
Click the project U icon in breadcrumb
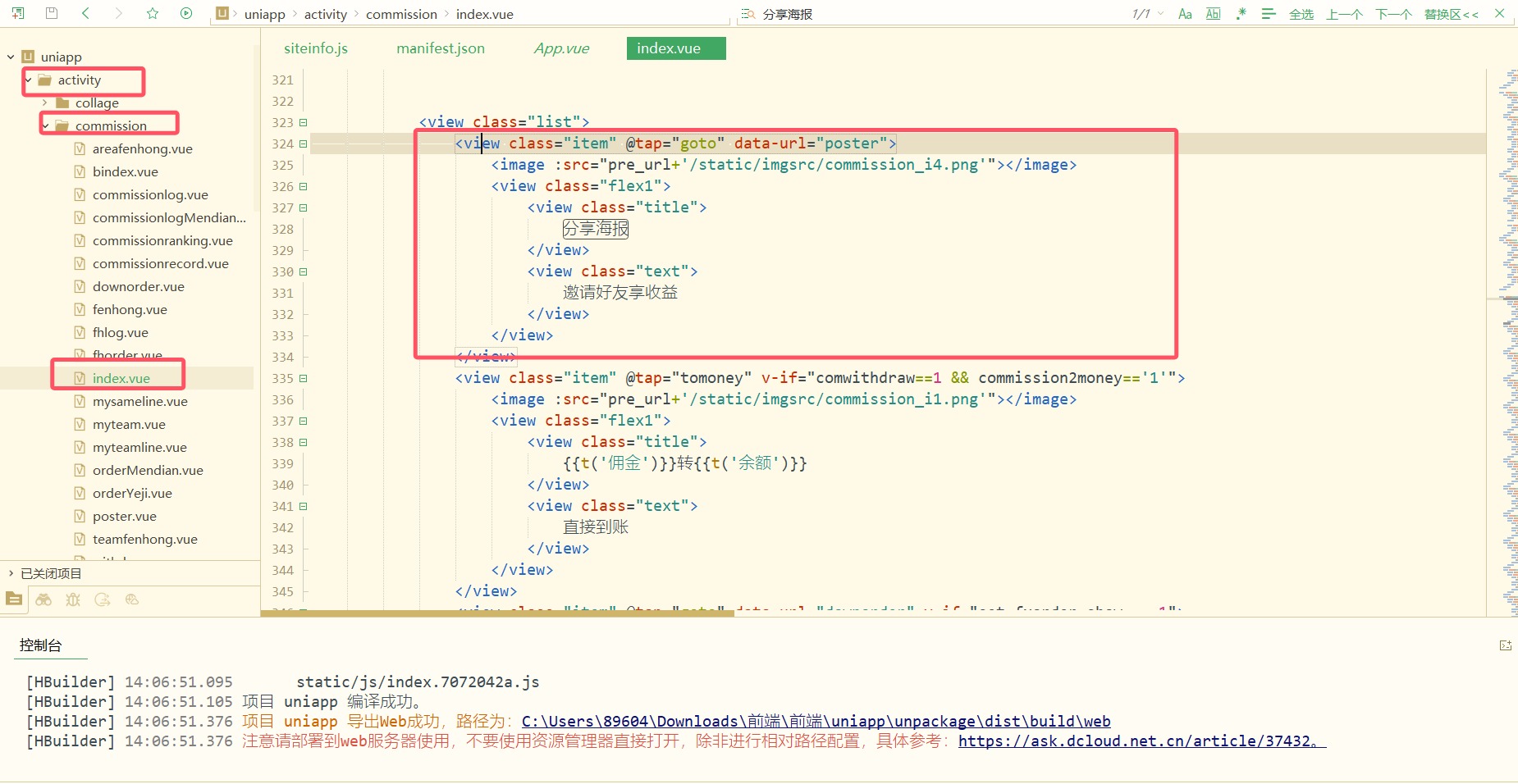click(x=222, y=13)
